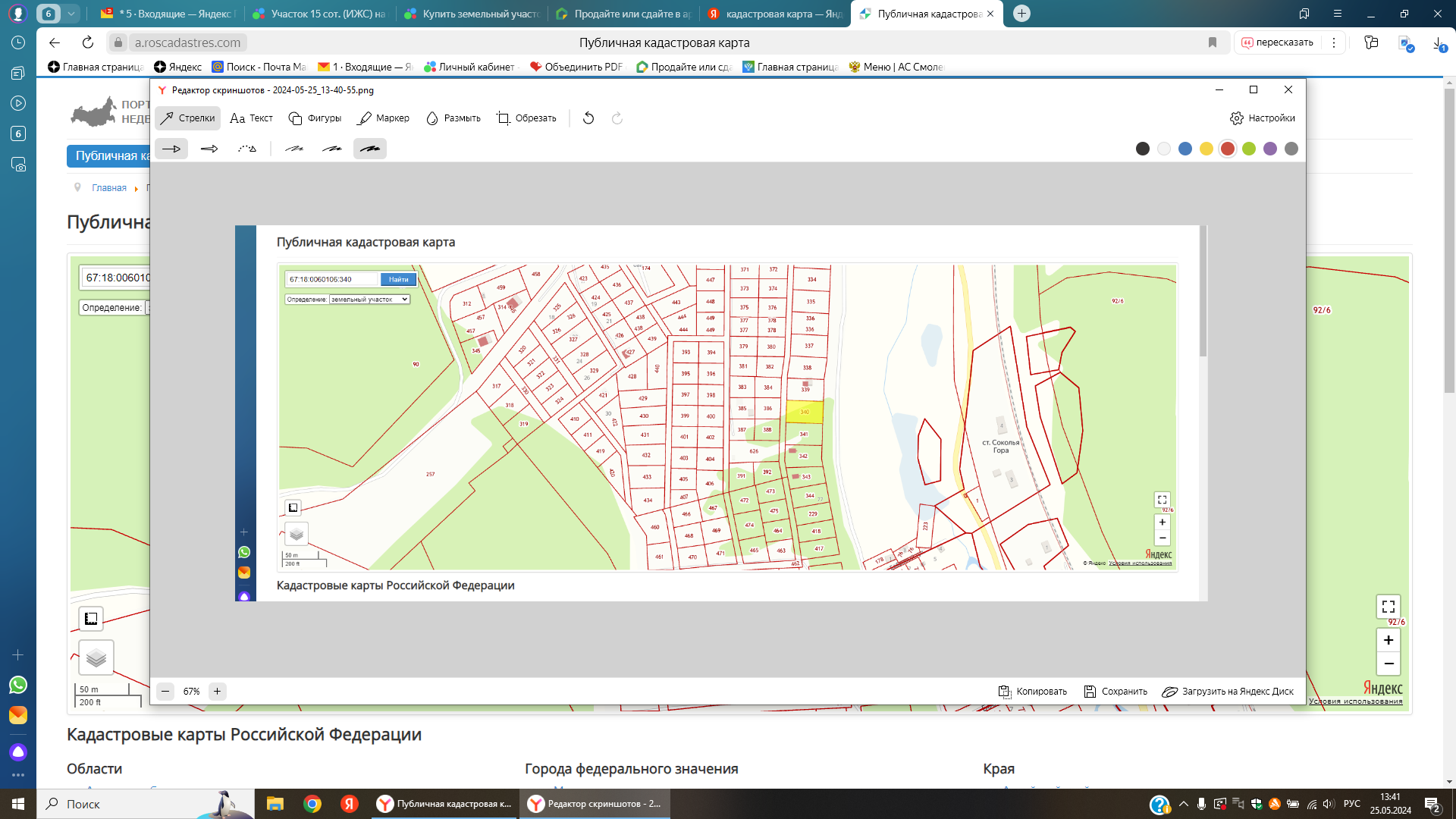Screen dimensions: 1456x819
Task: Open the 'земельный участок' dropdown
Action: 370,300
